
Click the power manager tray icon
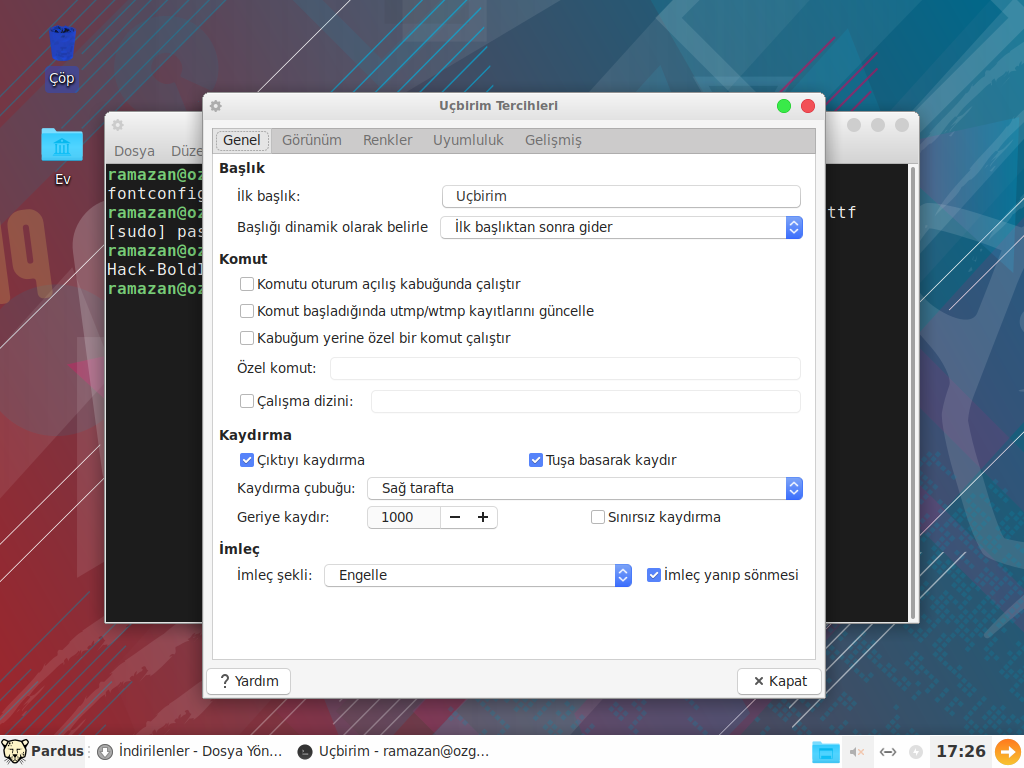tap(916, 752)
